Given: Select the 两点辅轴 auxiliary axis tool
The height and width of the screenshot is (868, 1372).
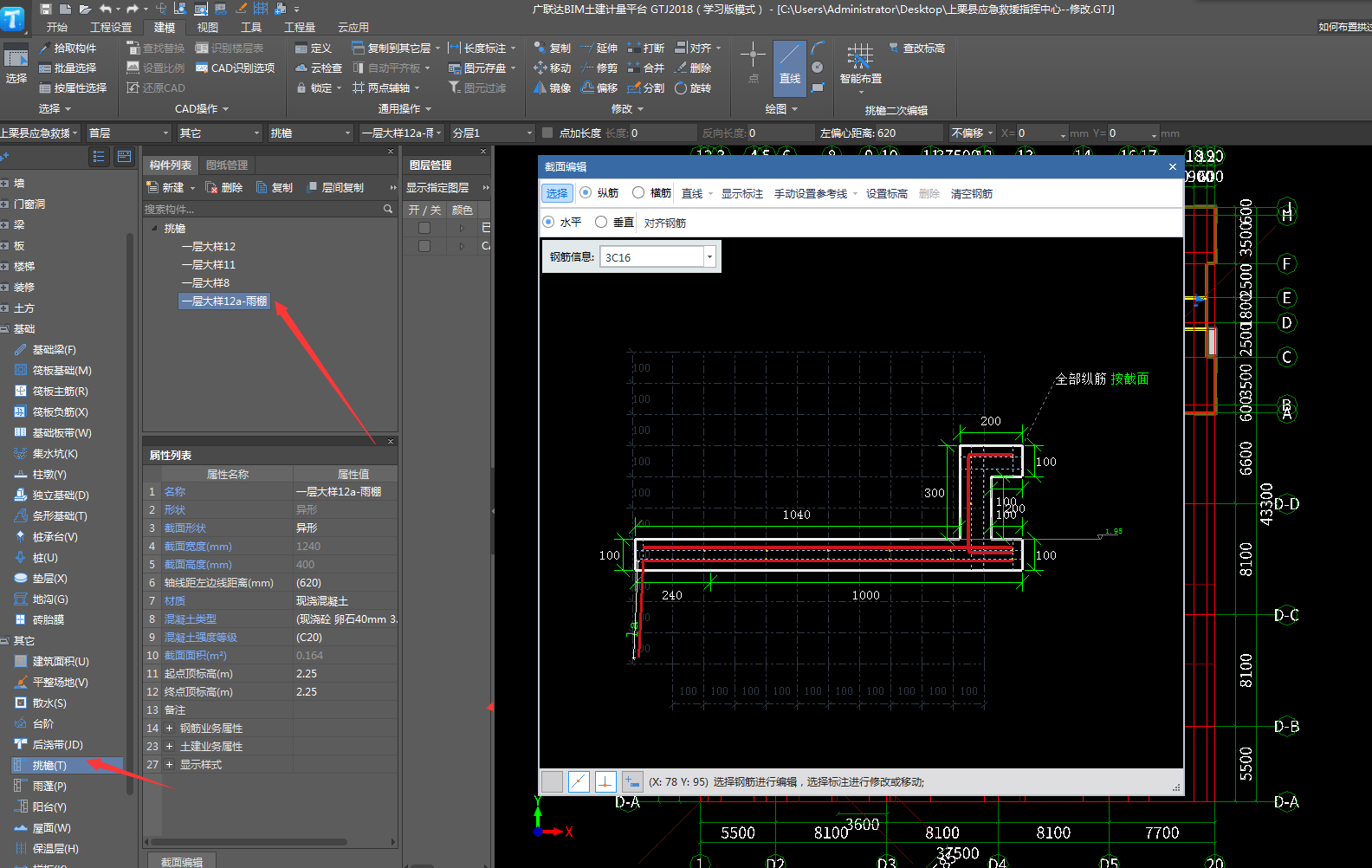Looking at the screenshot, I should pyautogui.click(x=385, y=88).
